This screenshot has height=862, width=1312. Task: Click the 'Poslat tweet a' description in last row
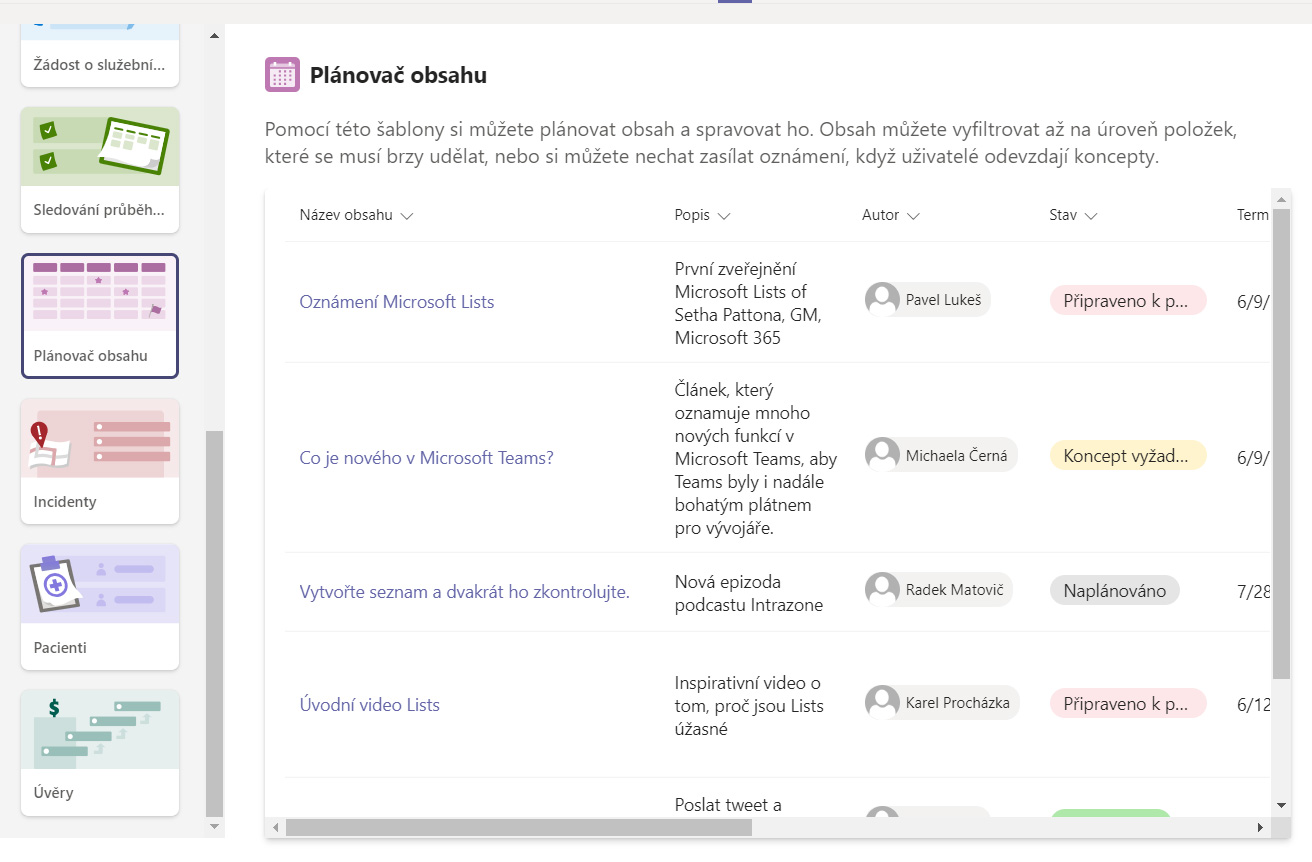[x=728, y=805]
